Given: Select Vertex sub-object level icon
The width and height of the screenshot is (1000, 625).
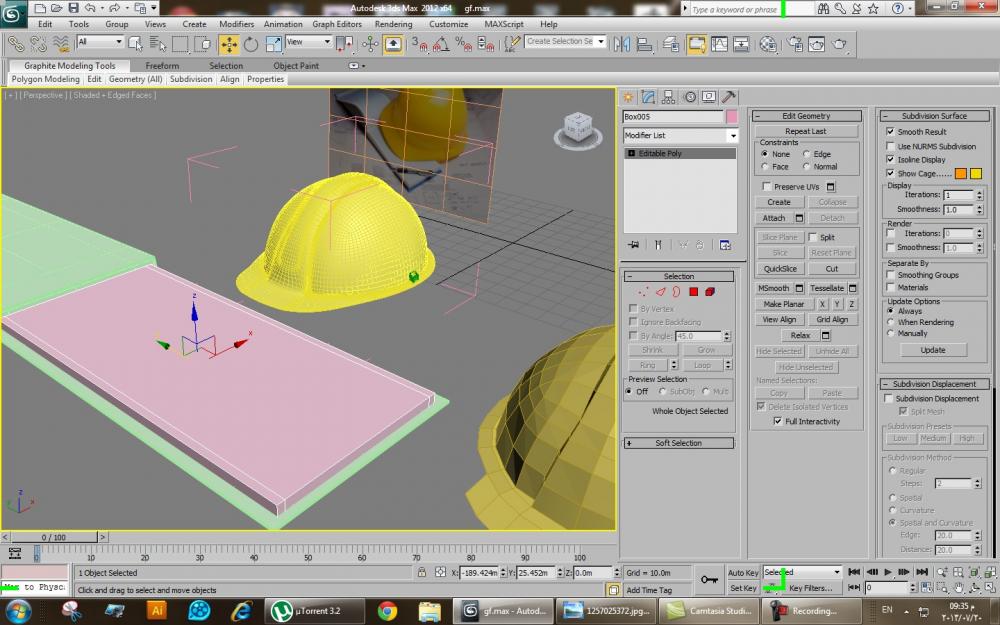Looking at the screenshot, I should 642,292.
